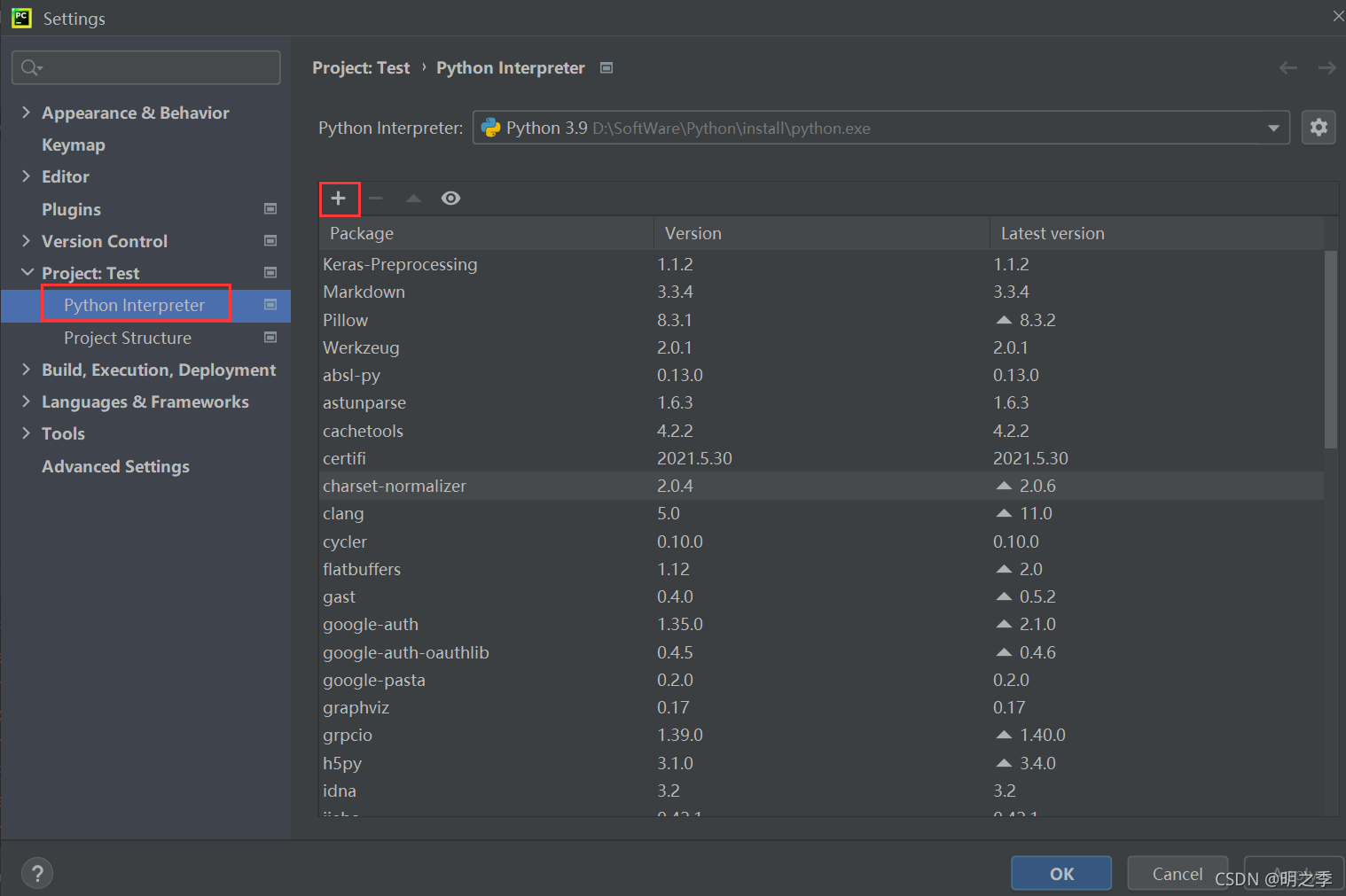Click the uninstall package minus icon

[376, 199]
